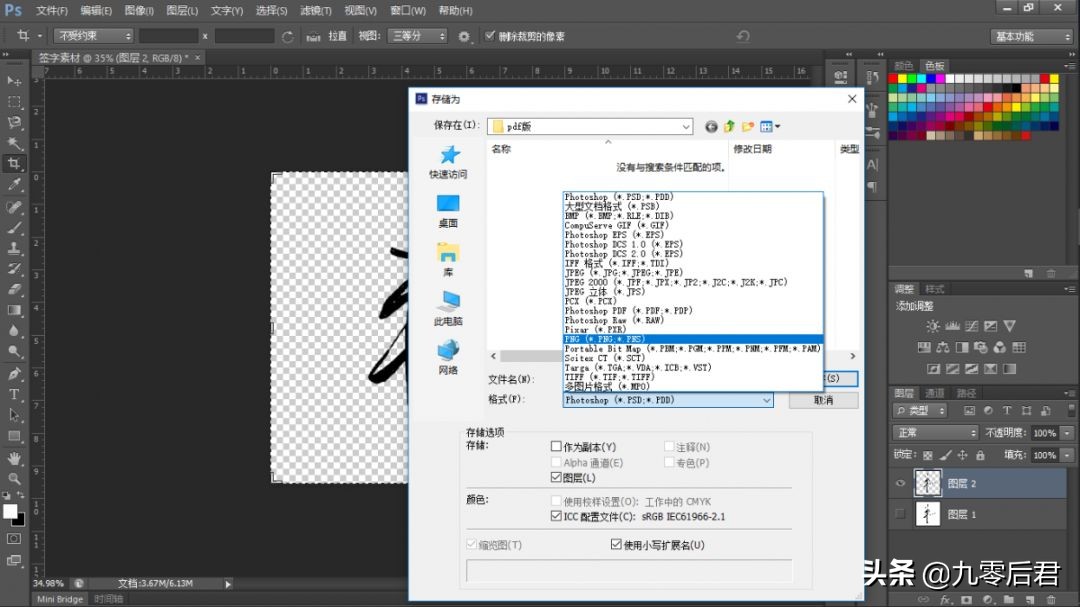Uncheck the 使用小写扩展名(U) checkbox
The height and width of the screenshot is (607, 1080).
(617, 544)
